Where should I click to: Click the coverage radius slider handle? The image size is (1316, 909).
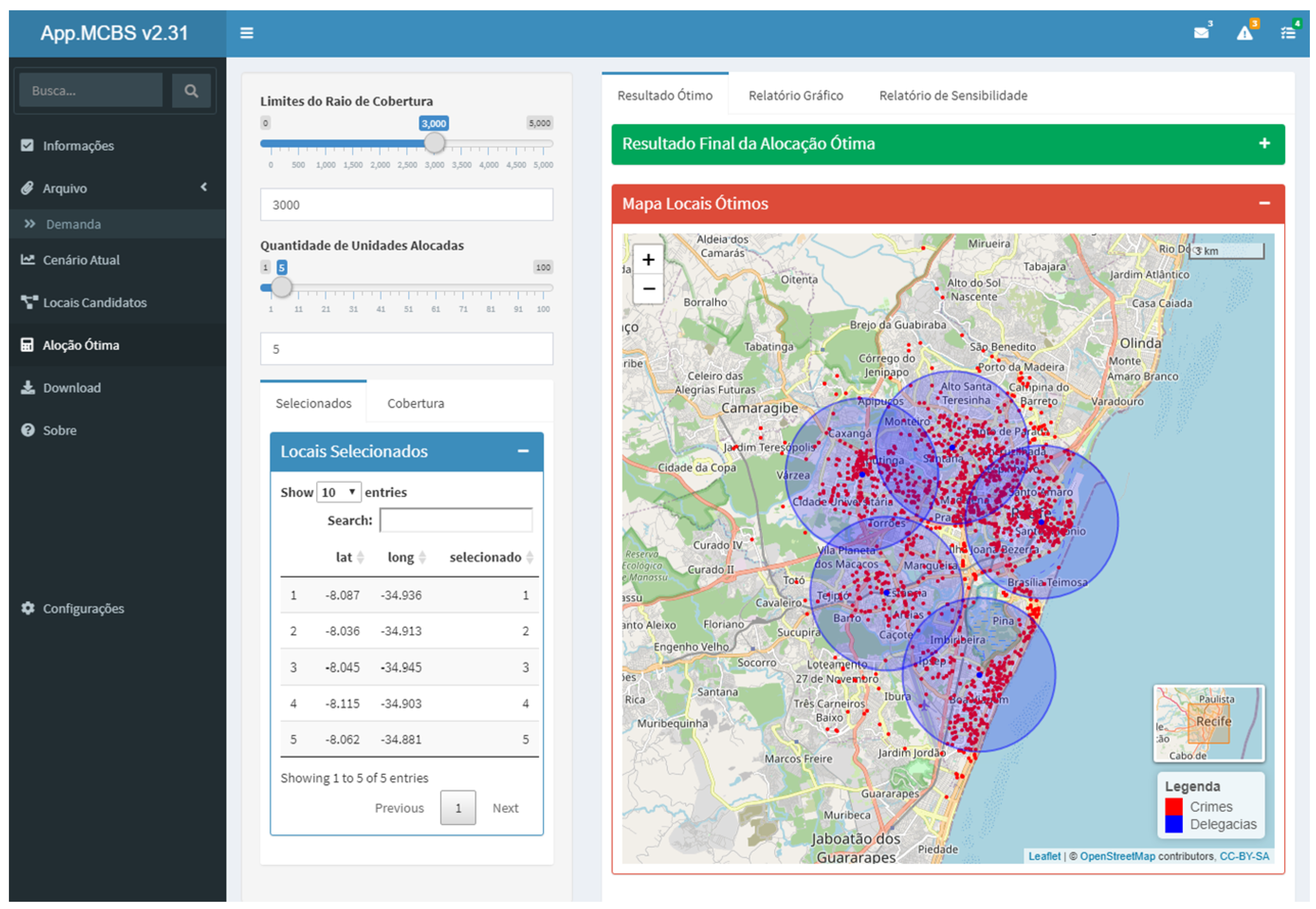434,143
